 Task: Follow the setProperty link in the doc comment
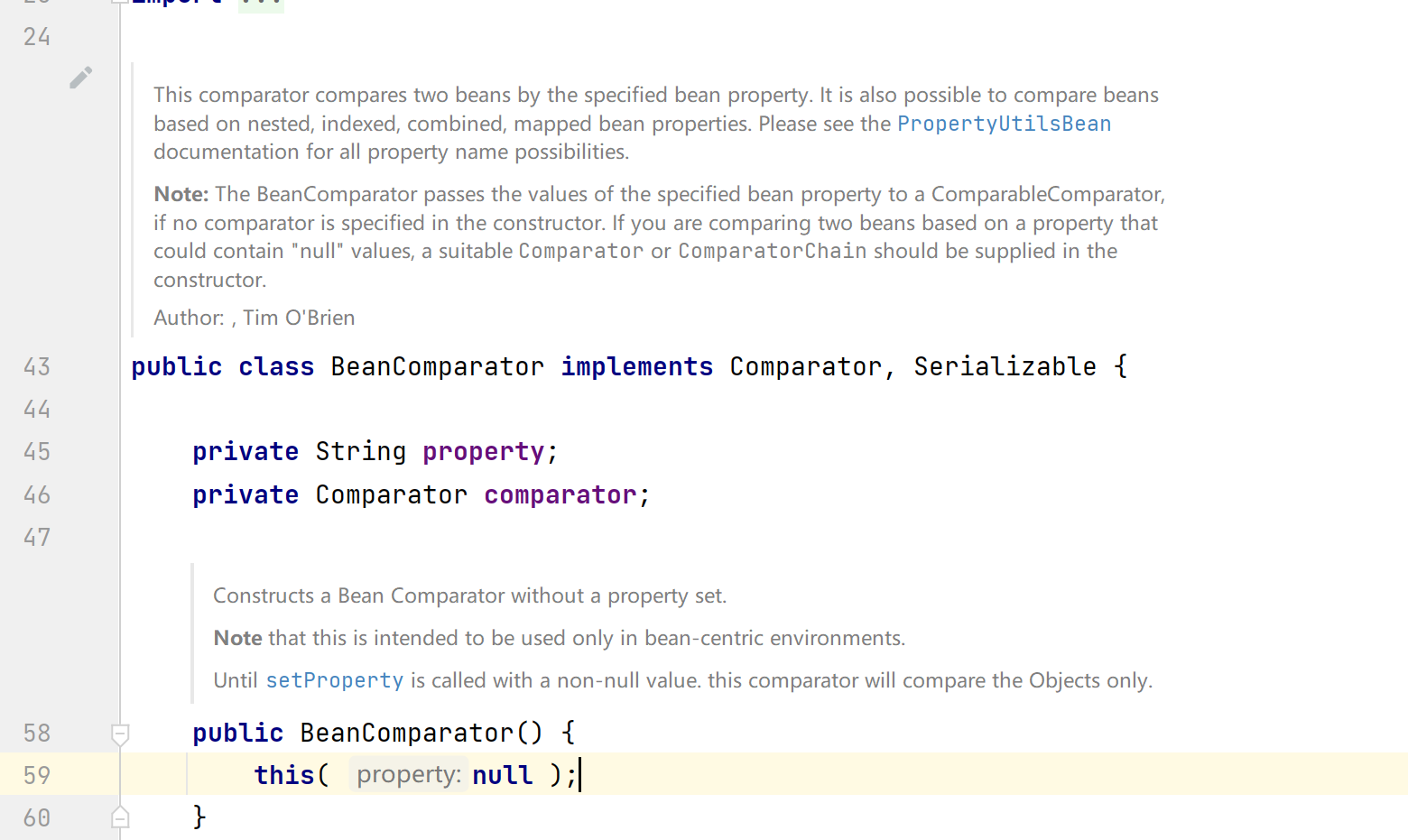click(335, 680)
